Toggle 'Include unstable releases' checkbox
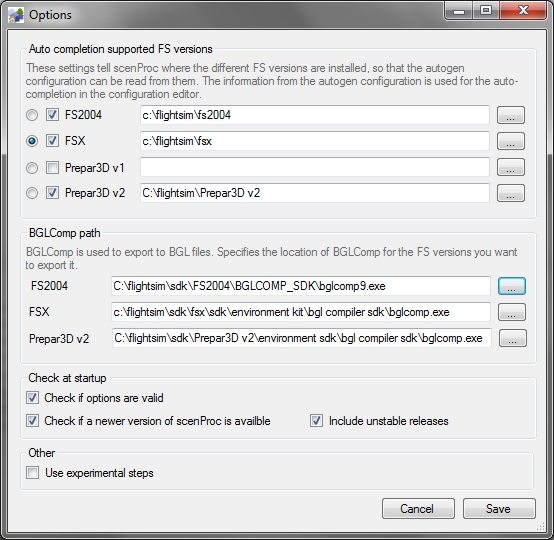 (x=316, y=421)
